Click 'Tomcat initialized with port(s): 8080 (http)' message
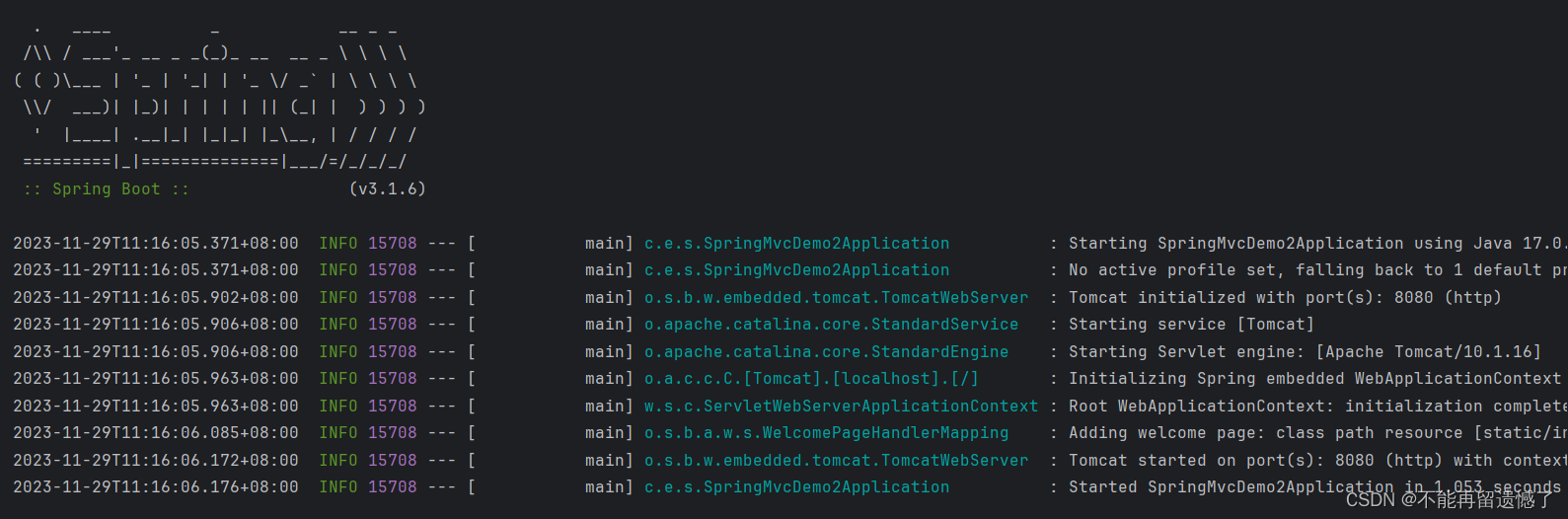 pos(1285,298)
